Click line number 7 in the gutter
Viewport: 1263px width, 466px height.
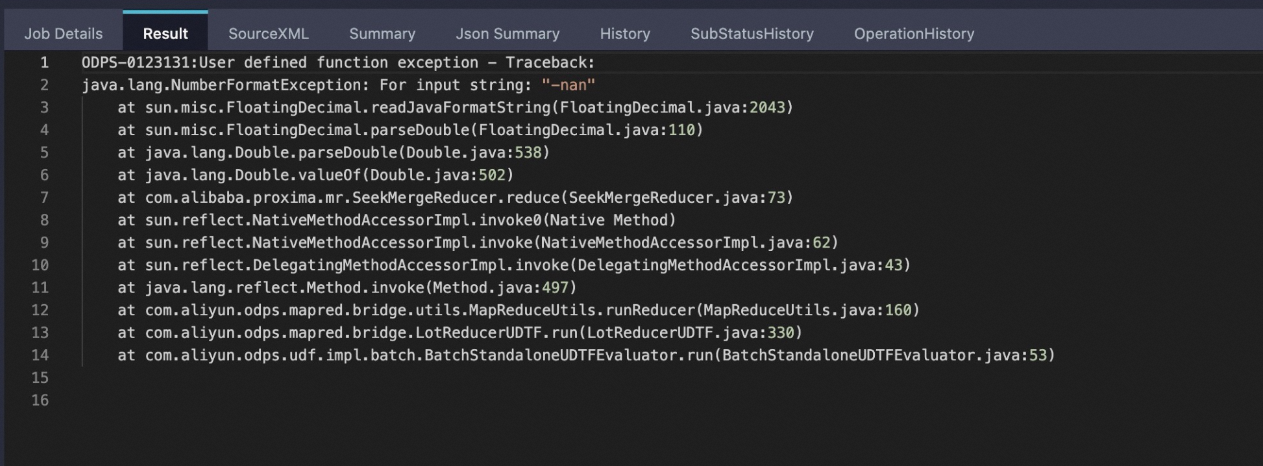coord(43,196)
